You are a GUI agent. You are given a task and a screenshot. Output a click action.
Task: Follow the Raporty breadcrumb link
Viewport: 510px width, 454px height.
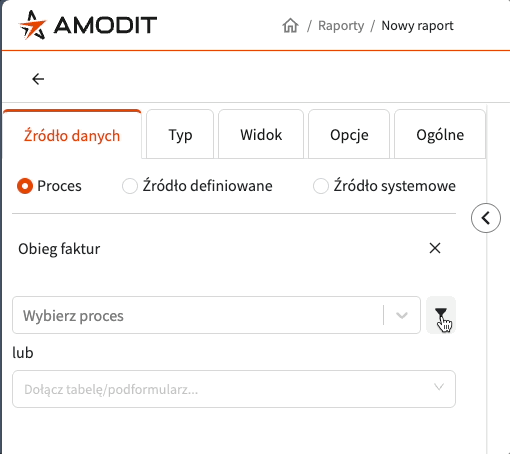click(x=341, y=26)
